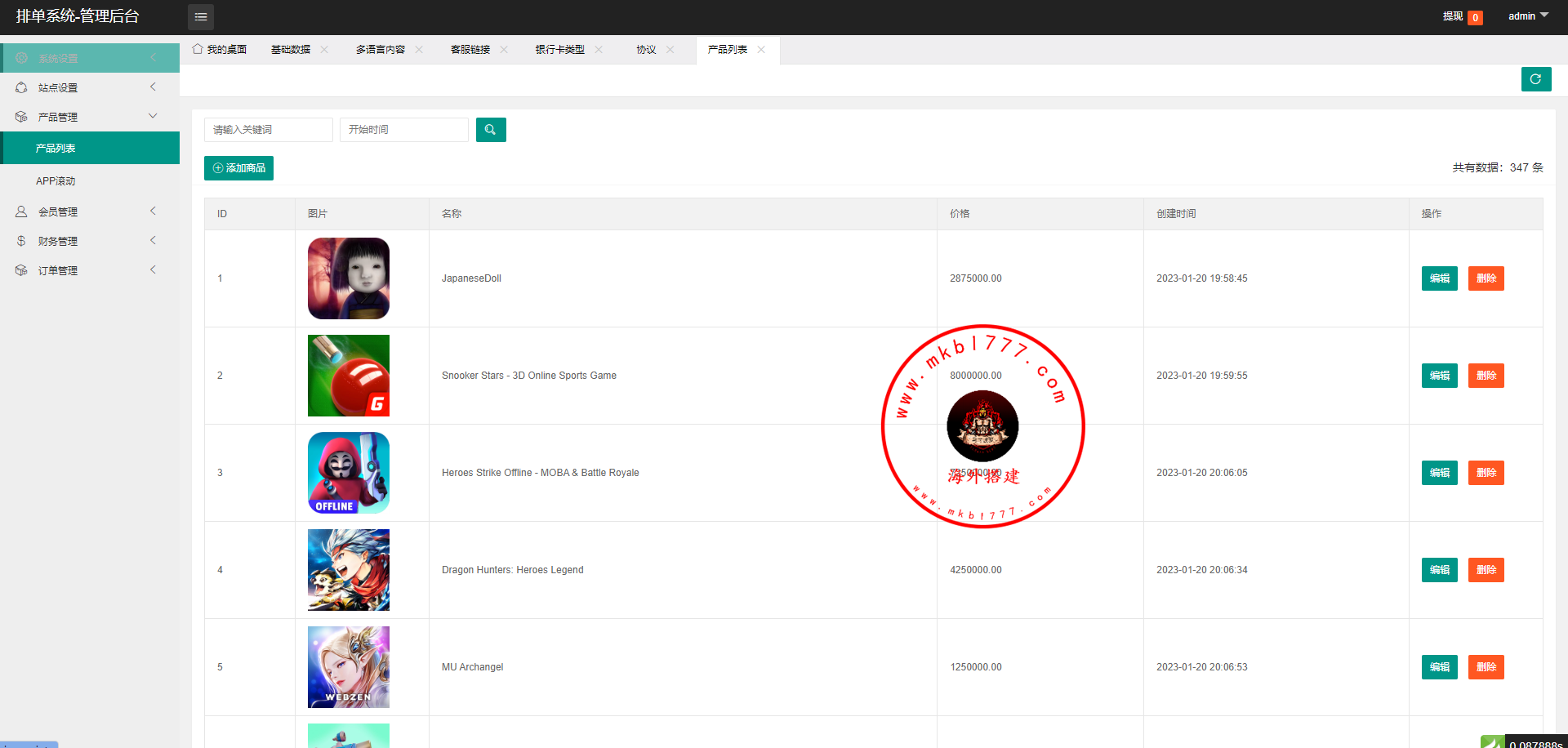
Task: Delete the Dragon Hunters product
Action: pos(1486,570)
